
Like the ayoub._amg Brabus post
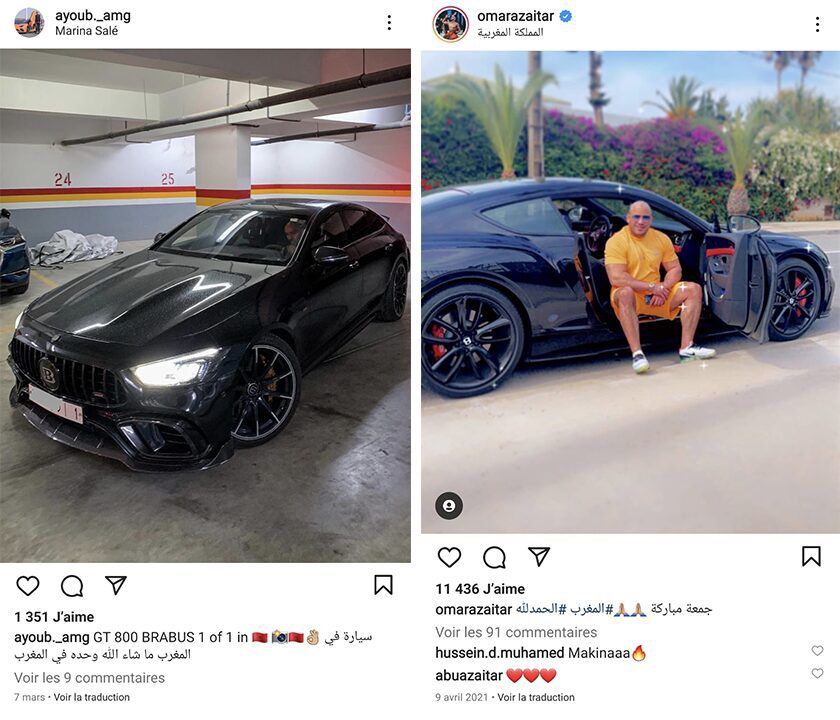pos(28,586)
